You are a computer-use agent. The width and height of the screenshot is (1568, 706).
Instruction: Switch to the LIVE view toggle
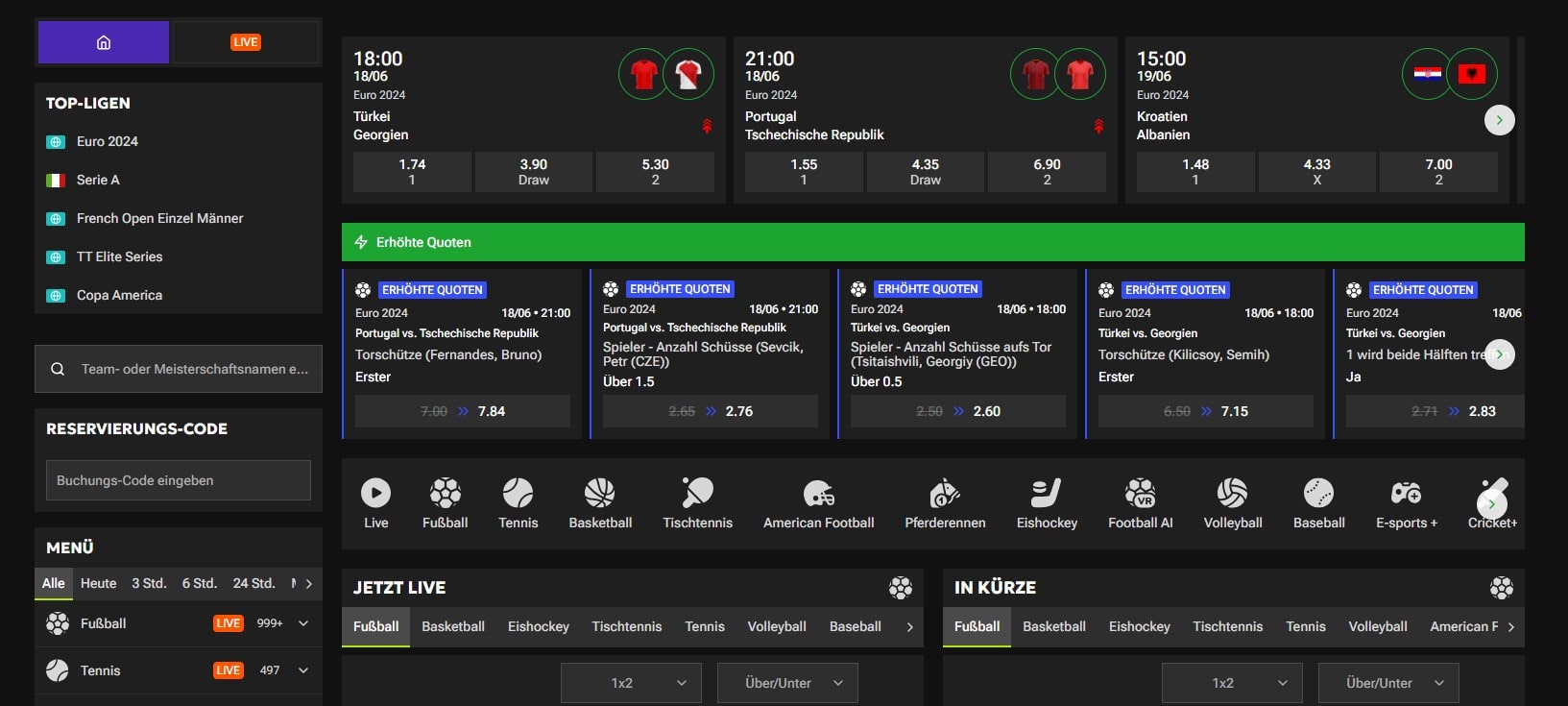[x=246, y=42]
